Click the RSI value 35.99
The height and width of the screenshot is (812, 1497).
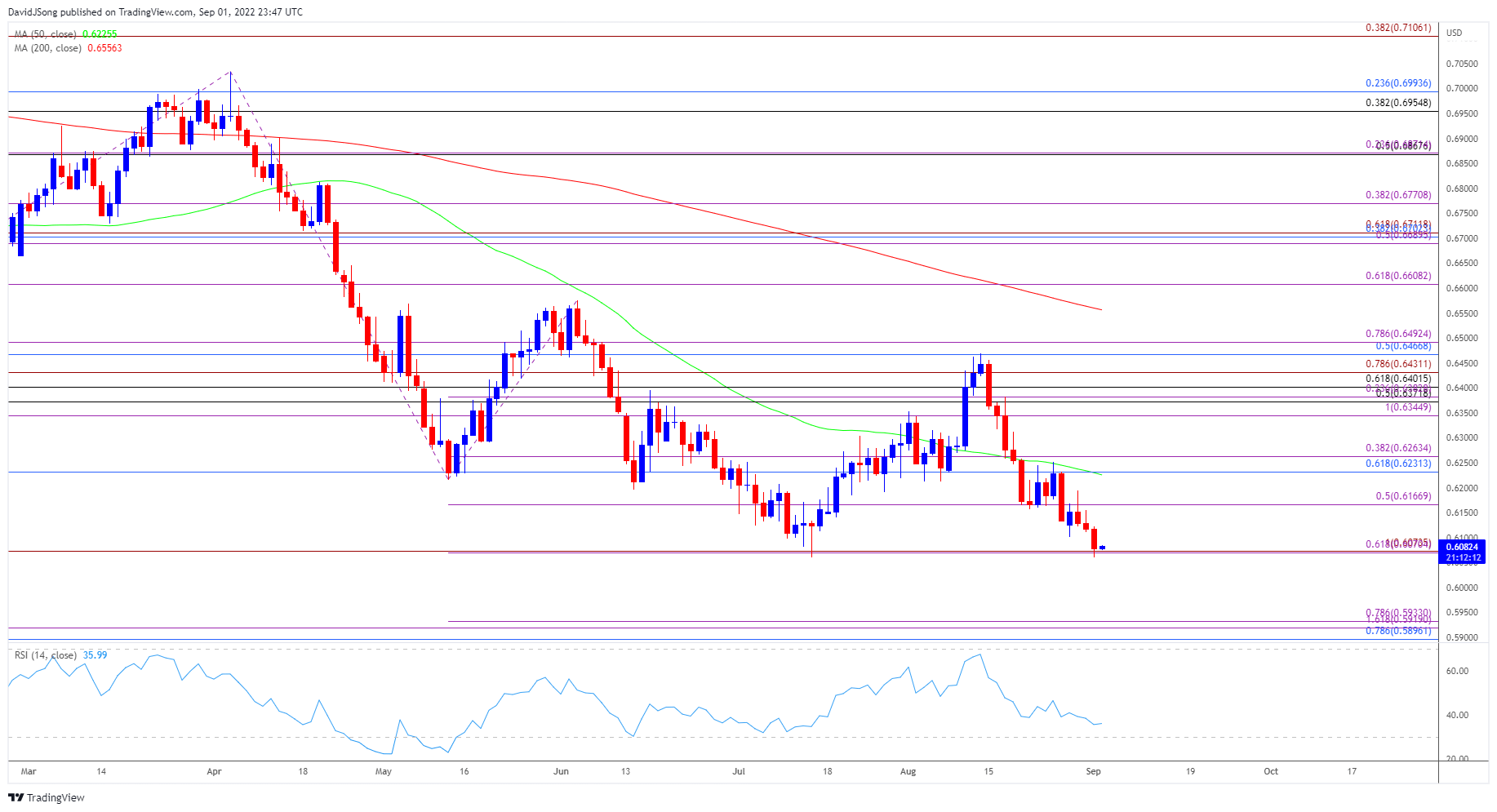tap(95, 655)
